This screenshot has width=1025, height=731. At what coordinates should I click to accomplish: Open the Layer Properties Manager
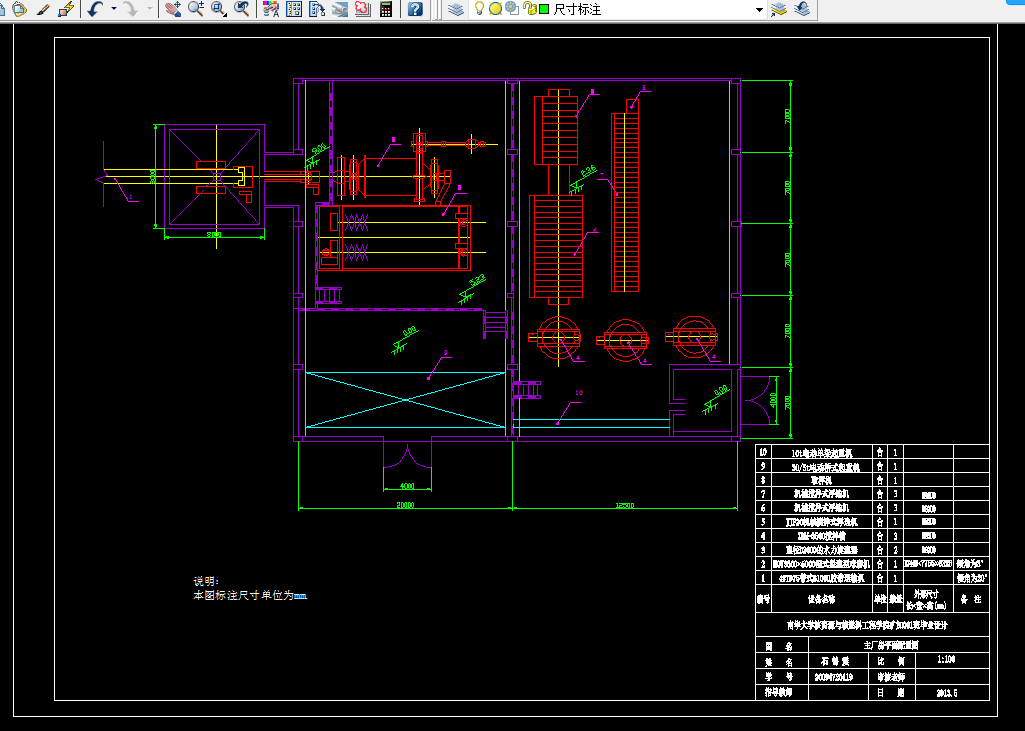456,9
